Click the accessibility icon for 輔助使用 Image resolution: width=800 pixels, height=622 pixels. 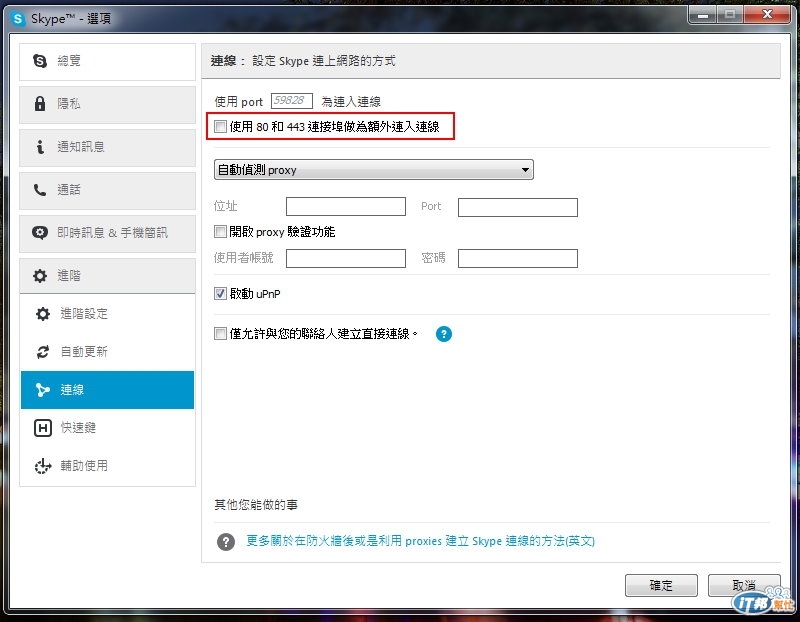click(x=43, y=466)
